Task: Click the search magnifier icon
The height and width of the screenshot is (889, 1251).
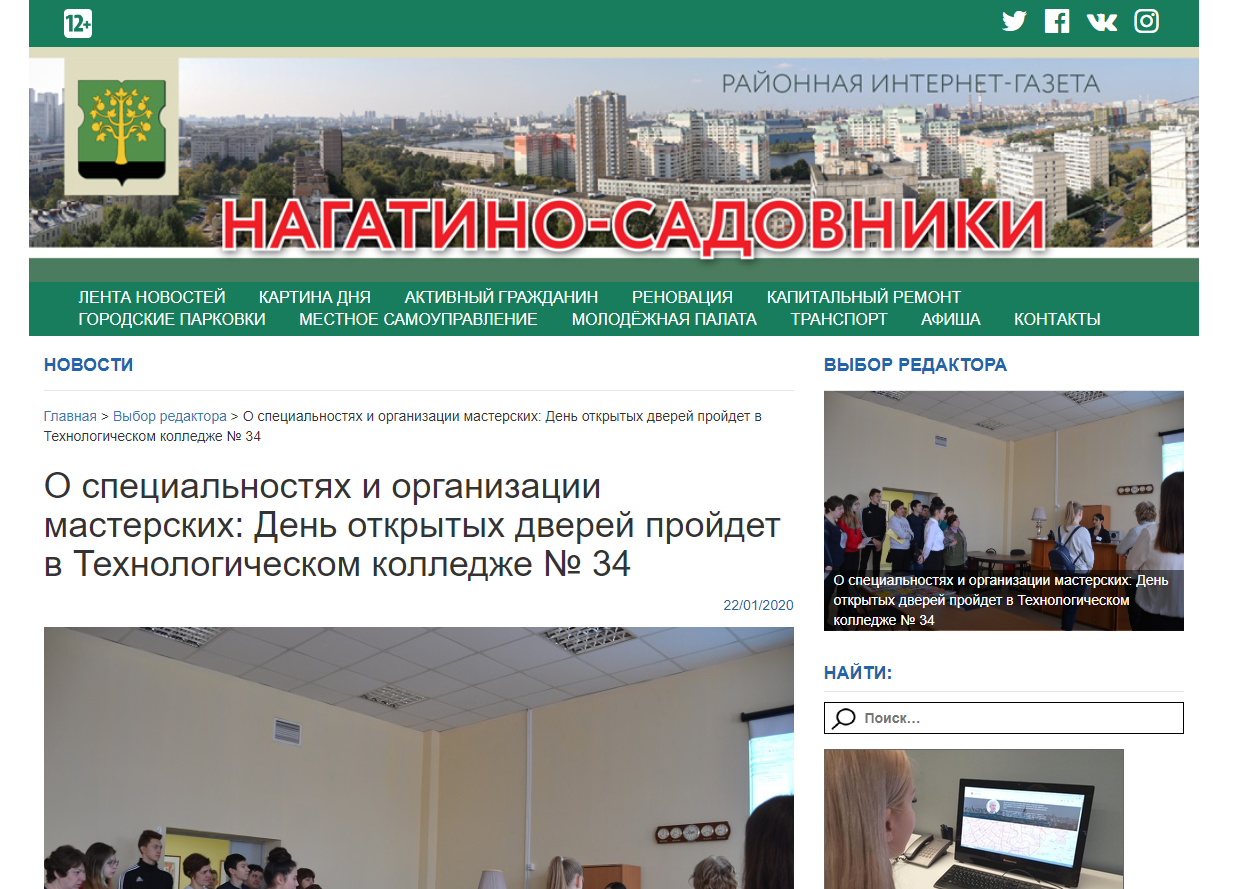Action: (844, 718)
